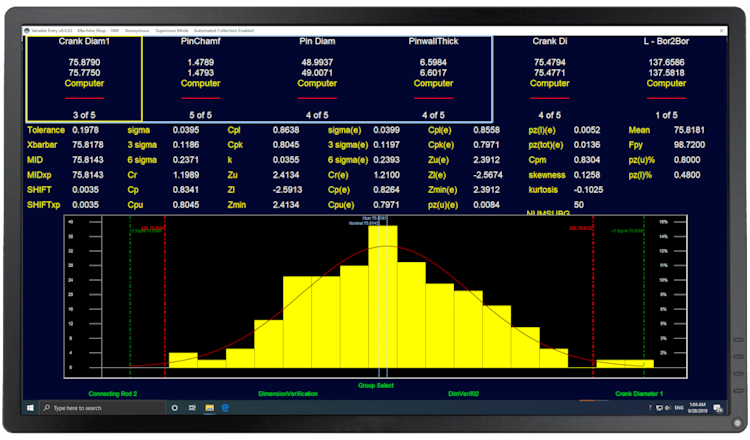This screenshot has width=750, height=440.
Task: Click the Type here to search box
Action: point(102,408)
